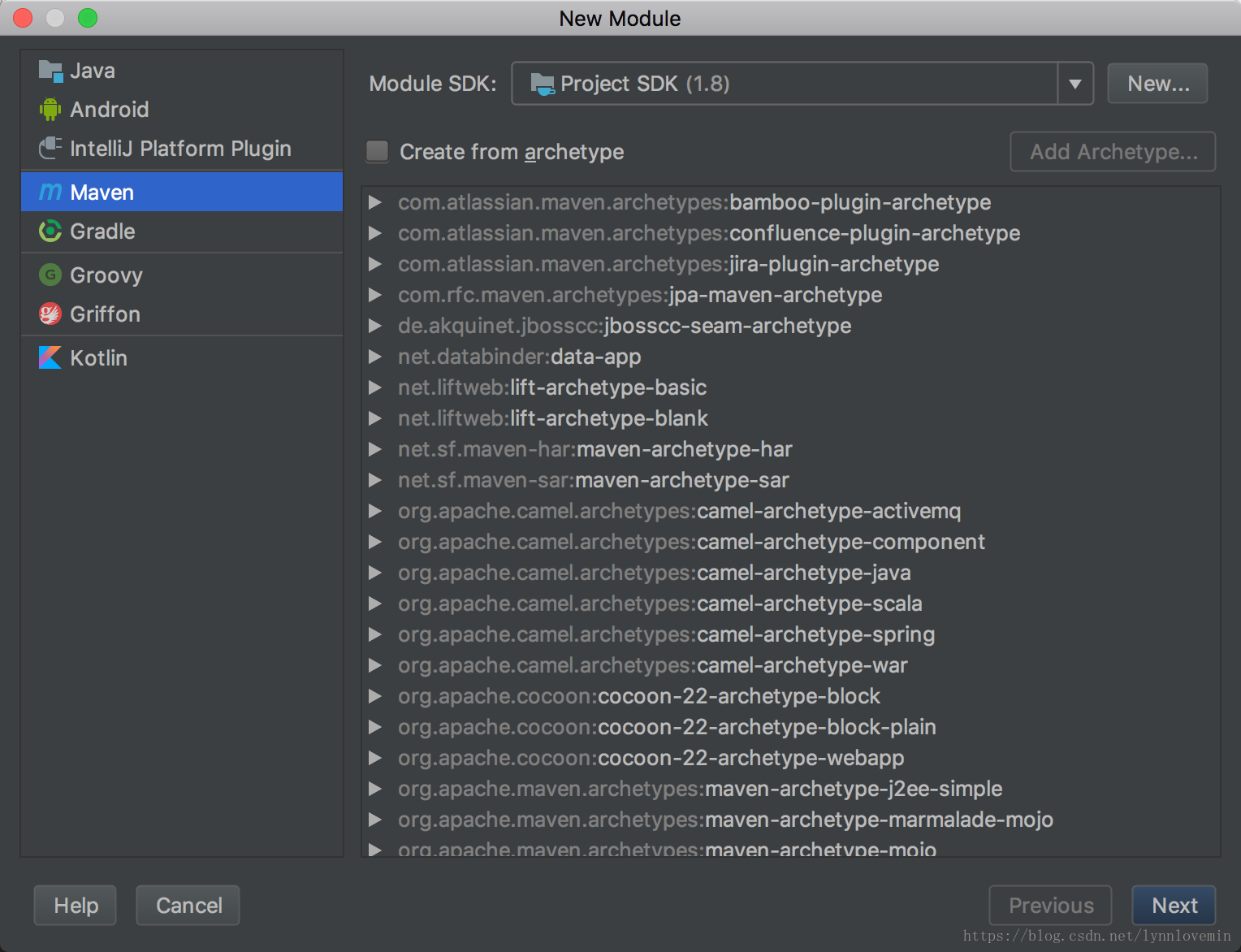
Task: Select Android module type
Action: pos(182,109)
